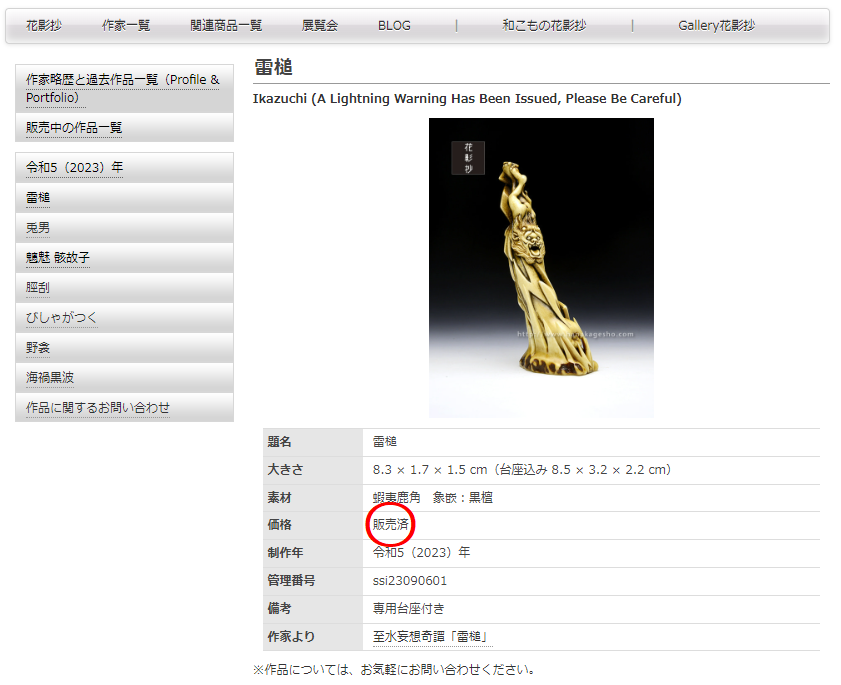Open 作家一覧 in the top navigation
The width and height of the screenshot is (841, 685).
point(126,25)
